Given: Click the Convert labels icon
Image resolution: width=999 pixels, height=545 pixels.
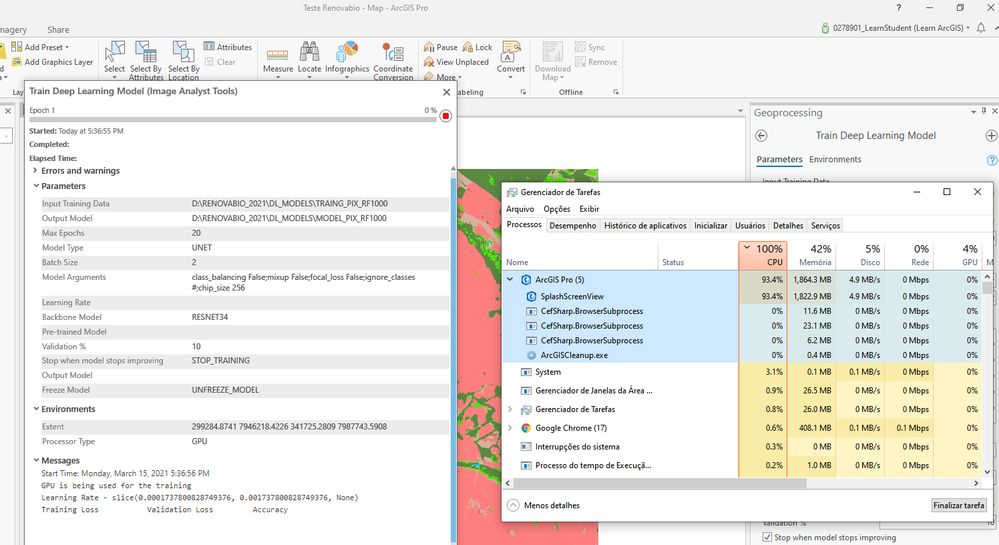Looking at the screenshot, I should [511, 52].
